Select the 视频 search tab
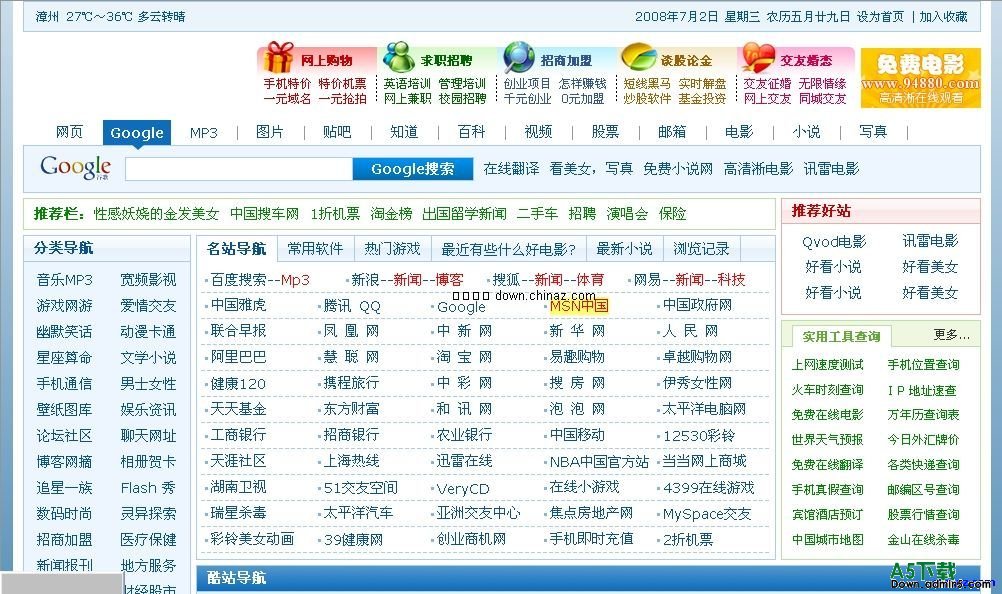1002x594 pixels. [538, 132]
